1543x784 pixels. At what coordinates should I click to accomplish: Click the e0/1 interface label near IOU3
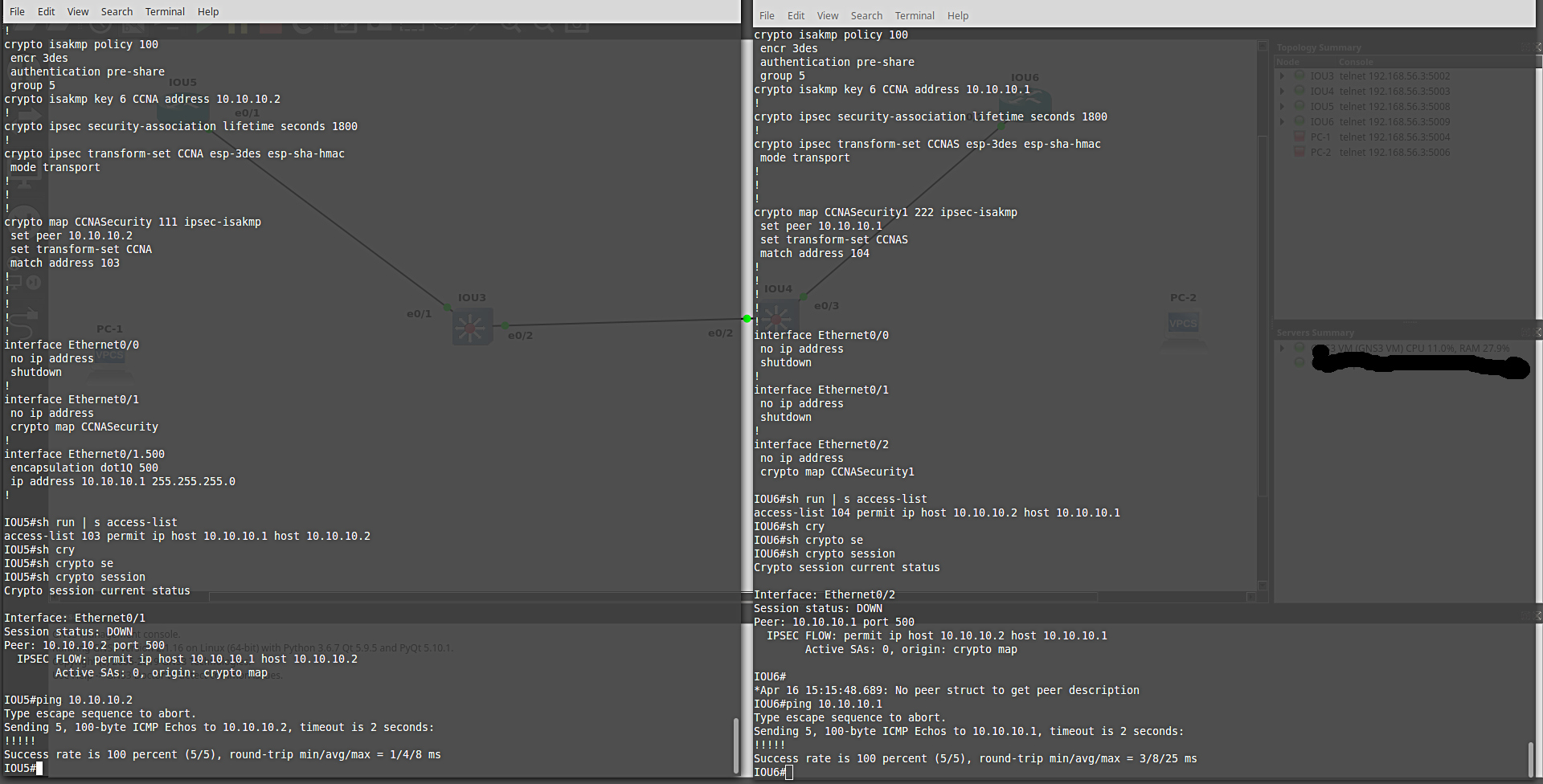click(419, 314)
